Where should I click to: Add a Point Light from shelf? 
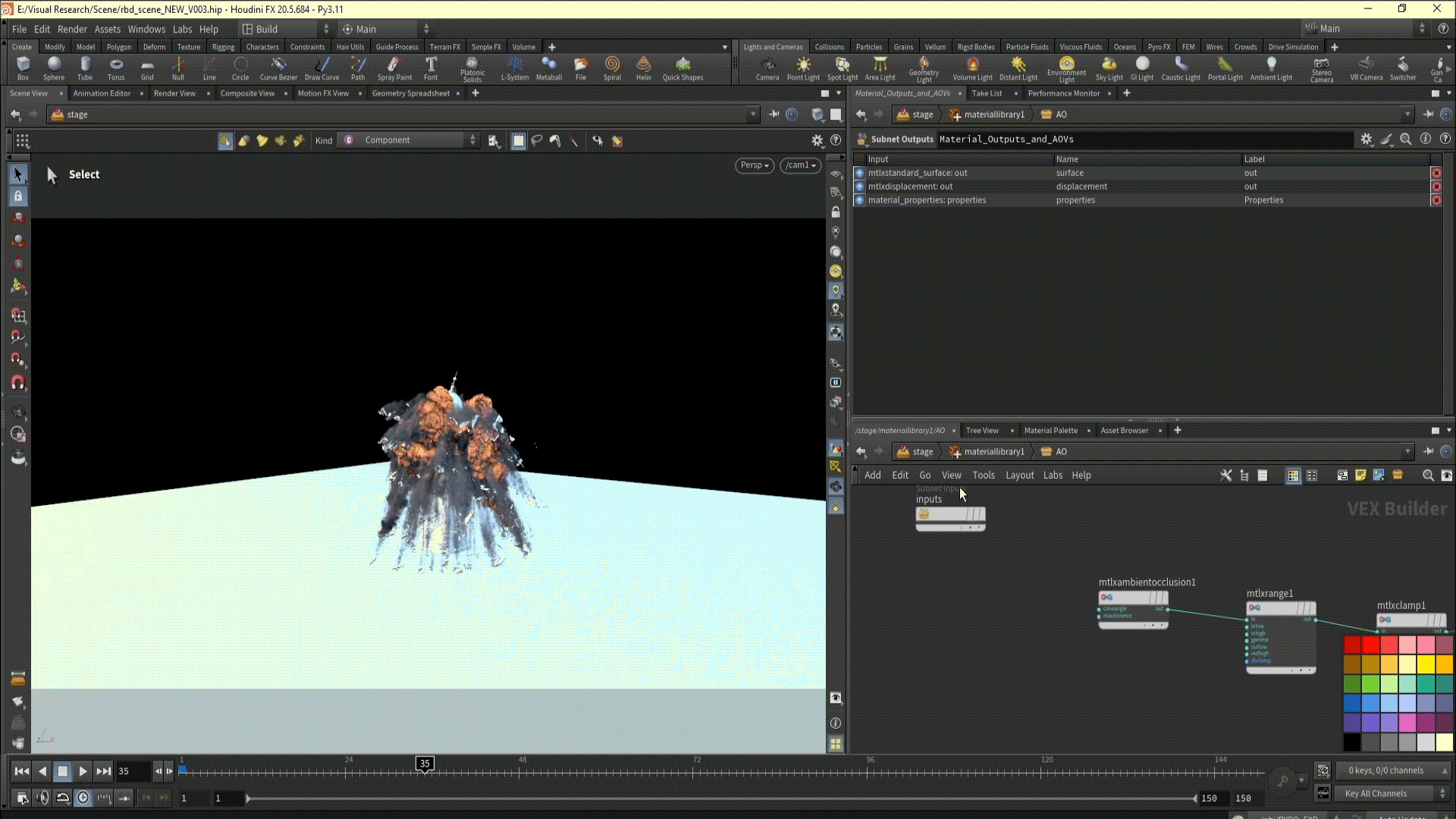(803, 68)
